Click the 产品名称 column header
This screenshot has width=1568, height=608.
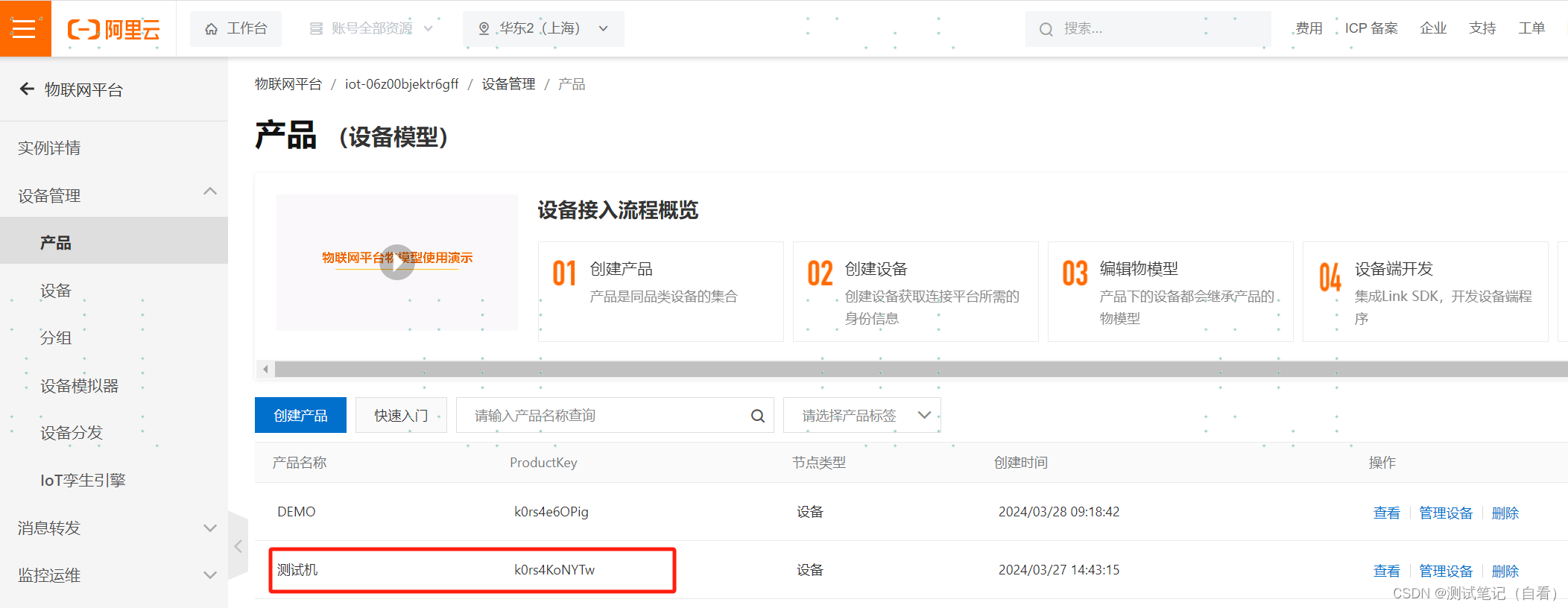(x=300, y=463)
